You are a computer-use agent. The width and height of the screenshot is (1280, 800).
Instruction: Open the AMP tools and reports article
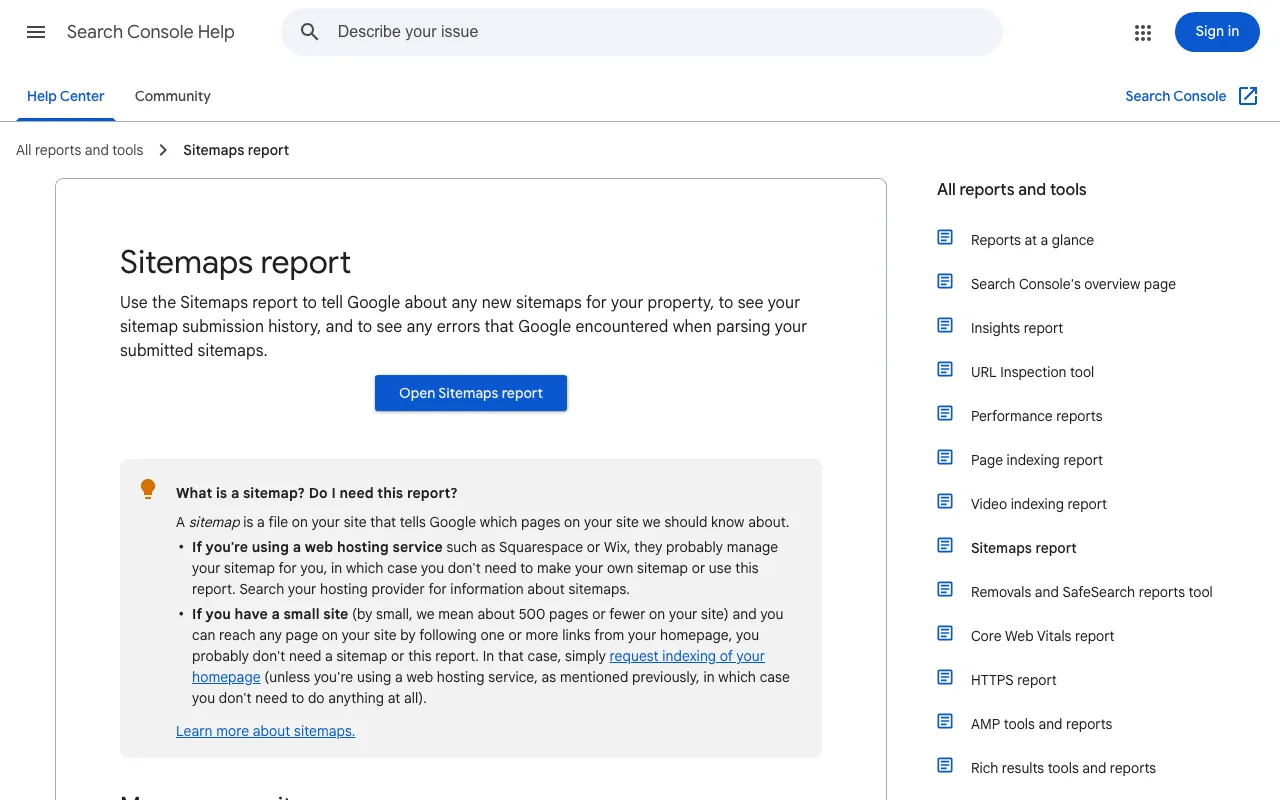pos(1041,724)
